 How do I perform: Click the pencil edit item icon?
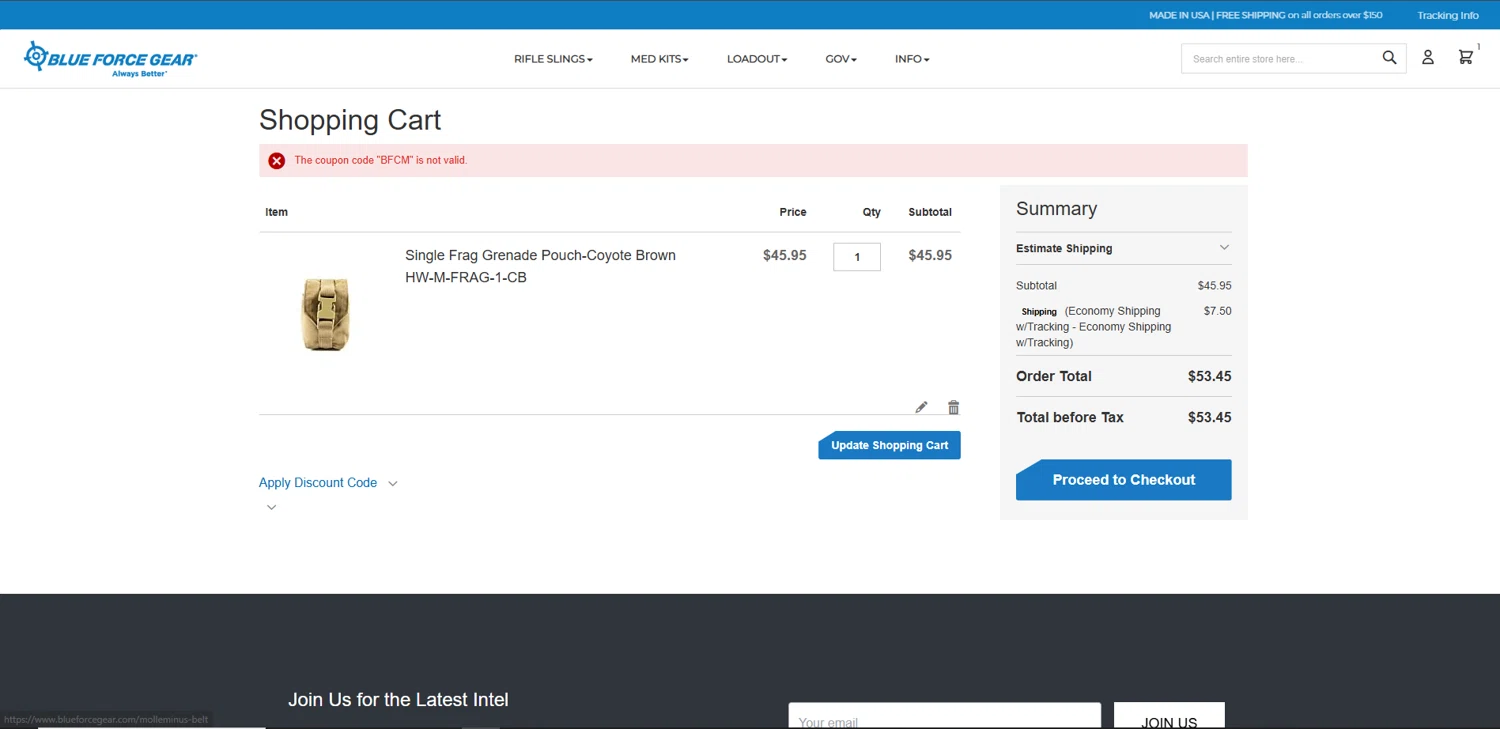921,407
